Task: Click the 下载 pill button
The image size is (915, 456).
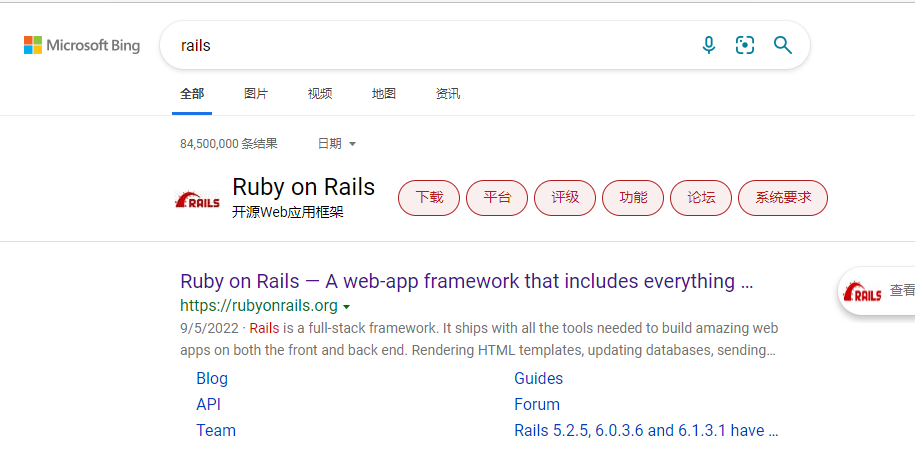Action: click(429, 198)
